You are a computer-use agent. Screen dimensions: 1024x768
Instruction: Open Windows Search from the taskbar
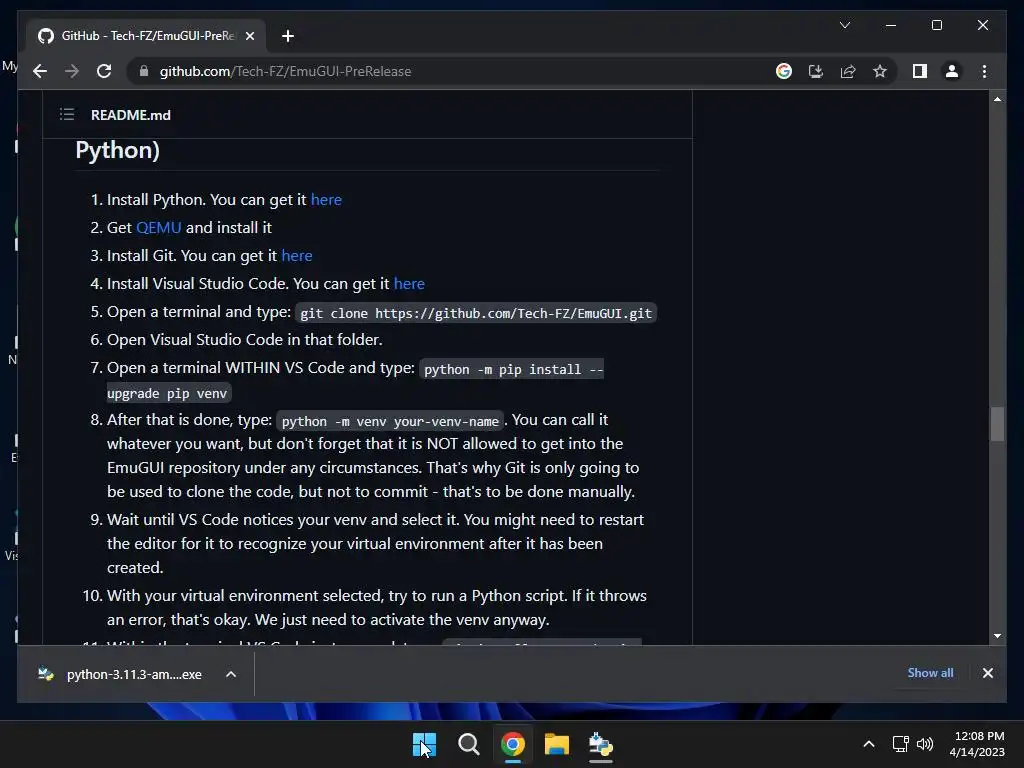click(468, 744)
